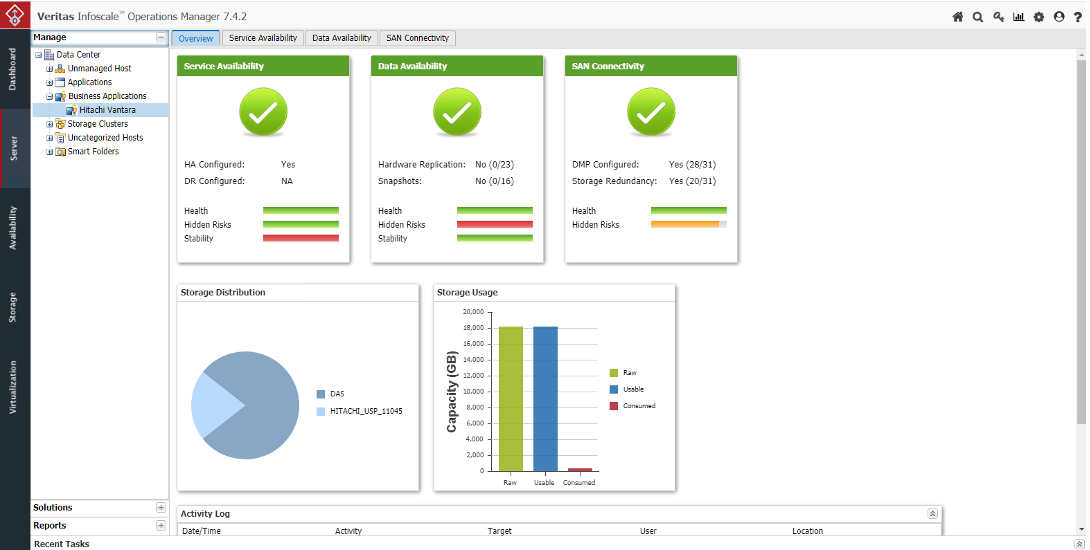Open the Storage side tab
This screenshot has width=1090, height=550.
[14, 307]
